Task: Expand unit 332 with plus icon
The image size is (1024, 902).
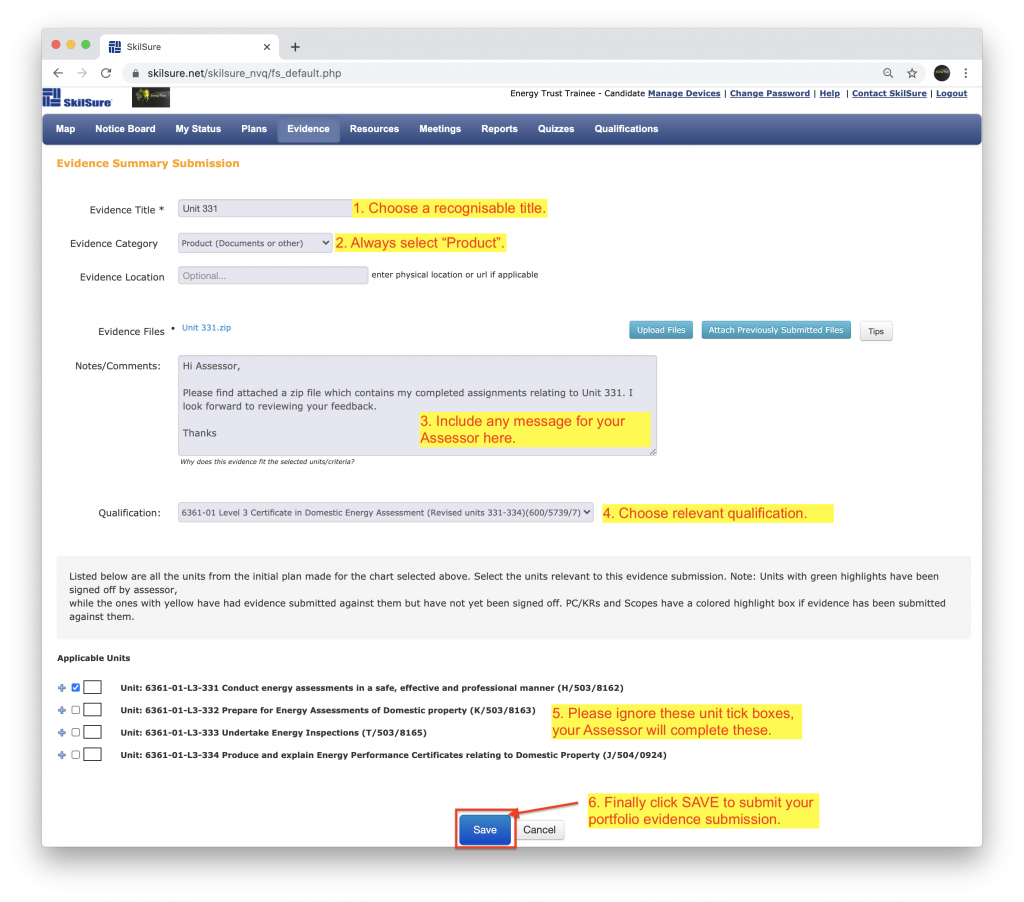Action: [61, 710]
